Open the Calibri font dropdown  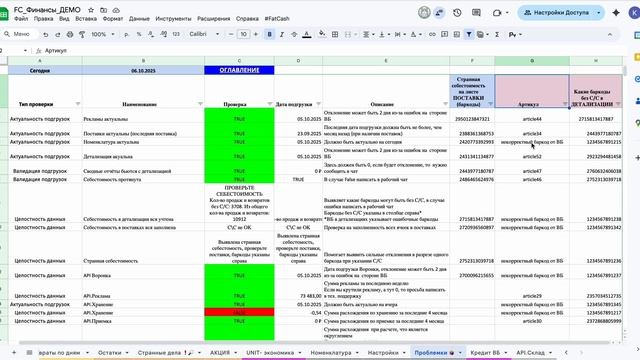point(204,35)
